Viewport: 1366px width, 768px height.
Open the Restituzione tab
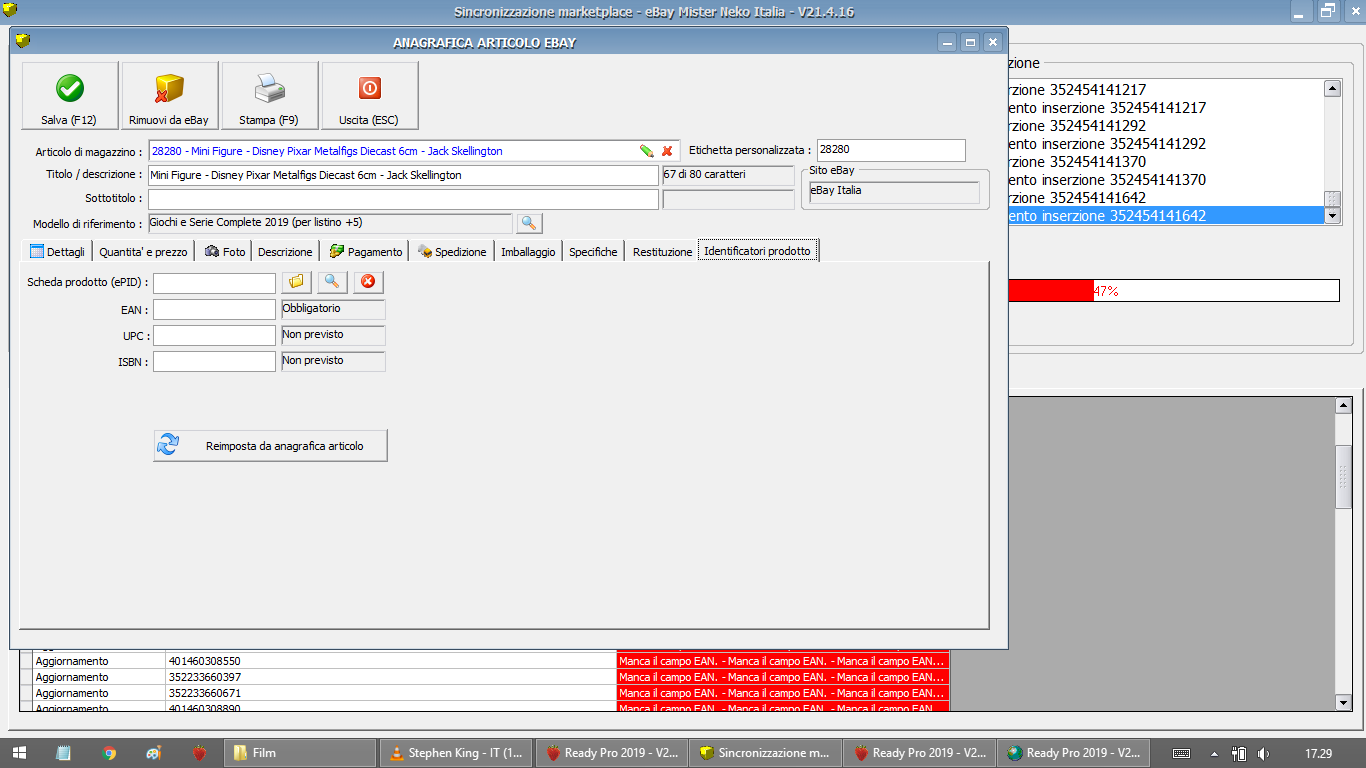[662, 252]
